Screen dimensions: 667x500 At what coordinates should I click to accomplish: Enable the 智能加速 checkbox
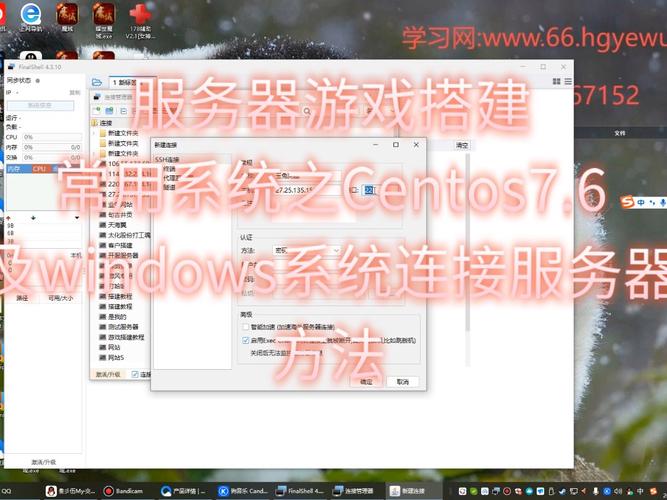pyautogui.click(x=245, y=327)
